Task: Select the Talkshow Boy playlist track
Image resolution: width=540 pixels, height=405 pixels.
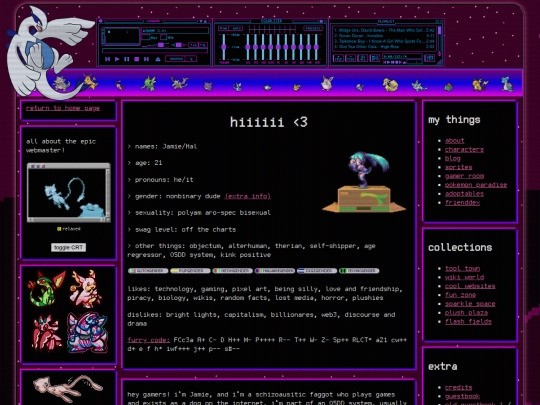Action: coord(384,41)
